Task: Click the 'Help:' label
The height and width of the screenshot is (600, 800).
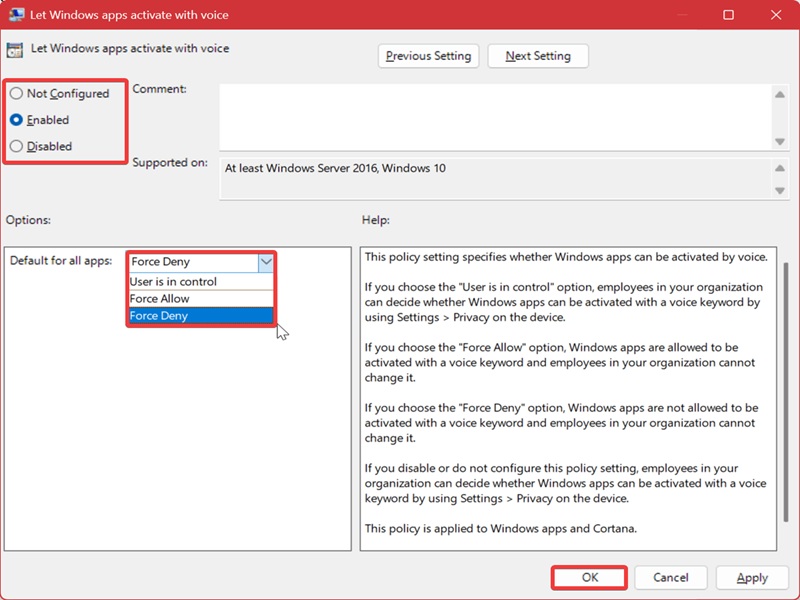Action: pos(376,220)
